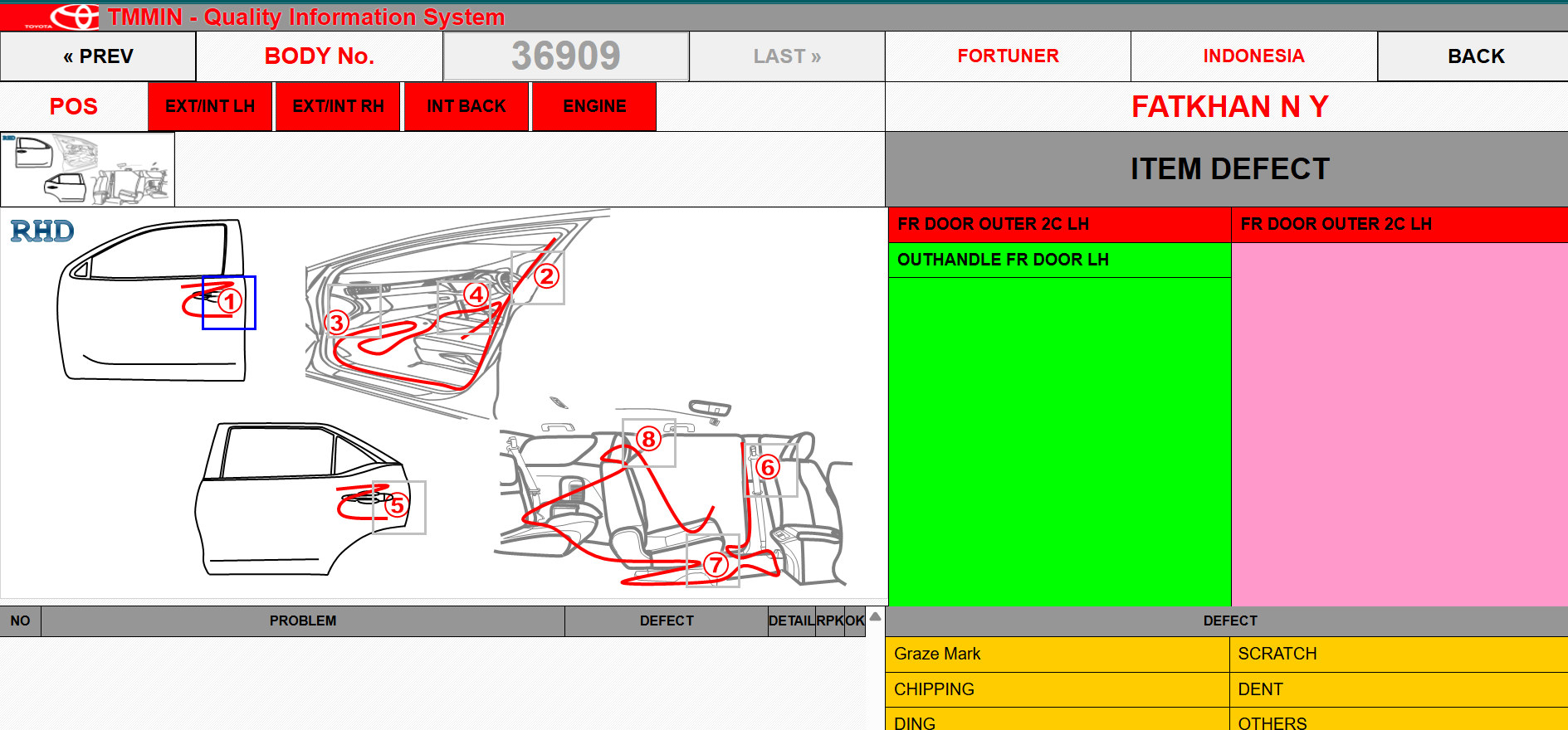Select position marker 8 on the seat diagram

[649, 443]
